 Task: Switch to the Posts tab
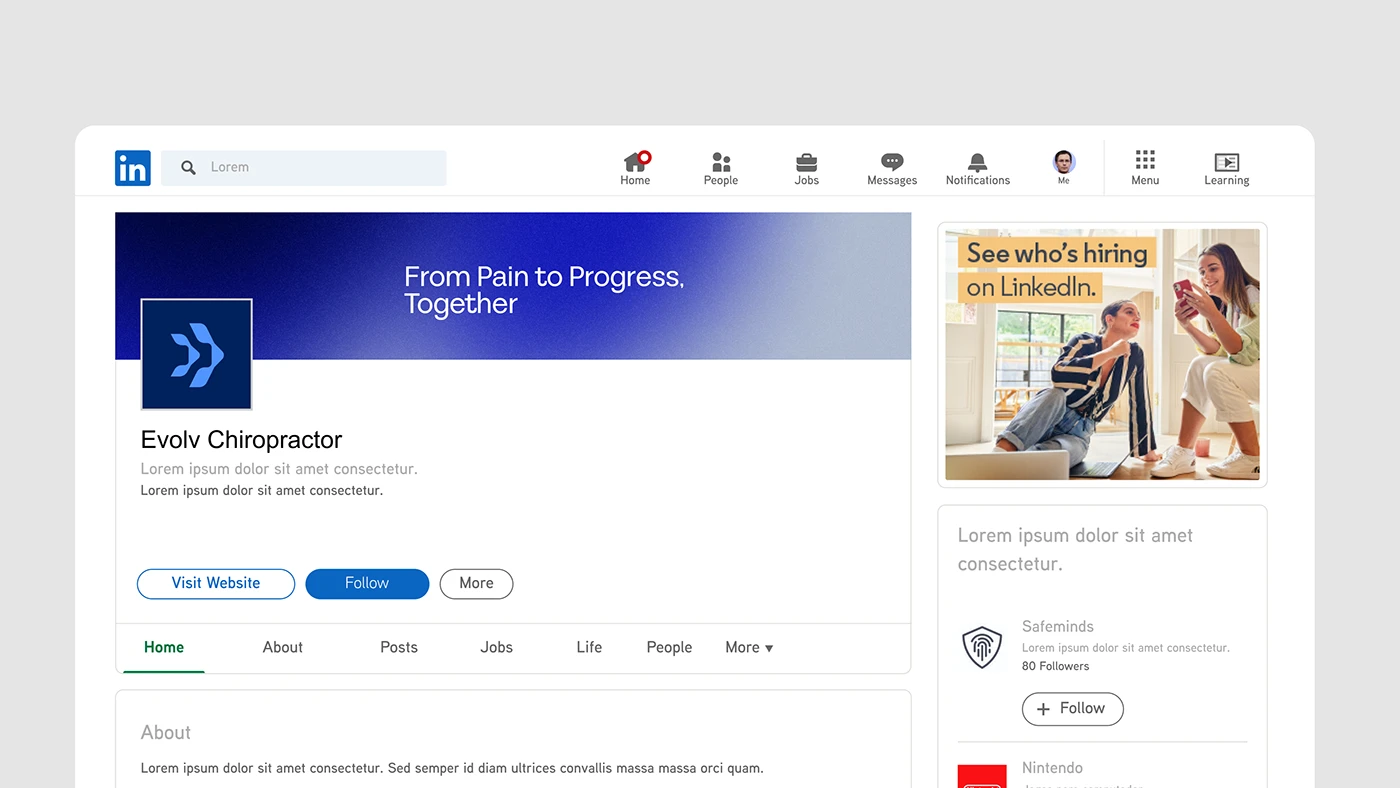click(398, 648)
